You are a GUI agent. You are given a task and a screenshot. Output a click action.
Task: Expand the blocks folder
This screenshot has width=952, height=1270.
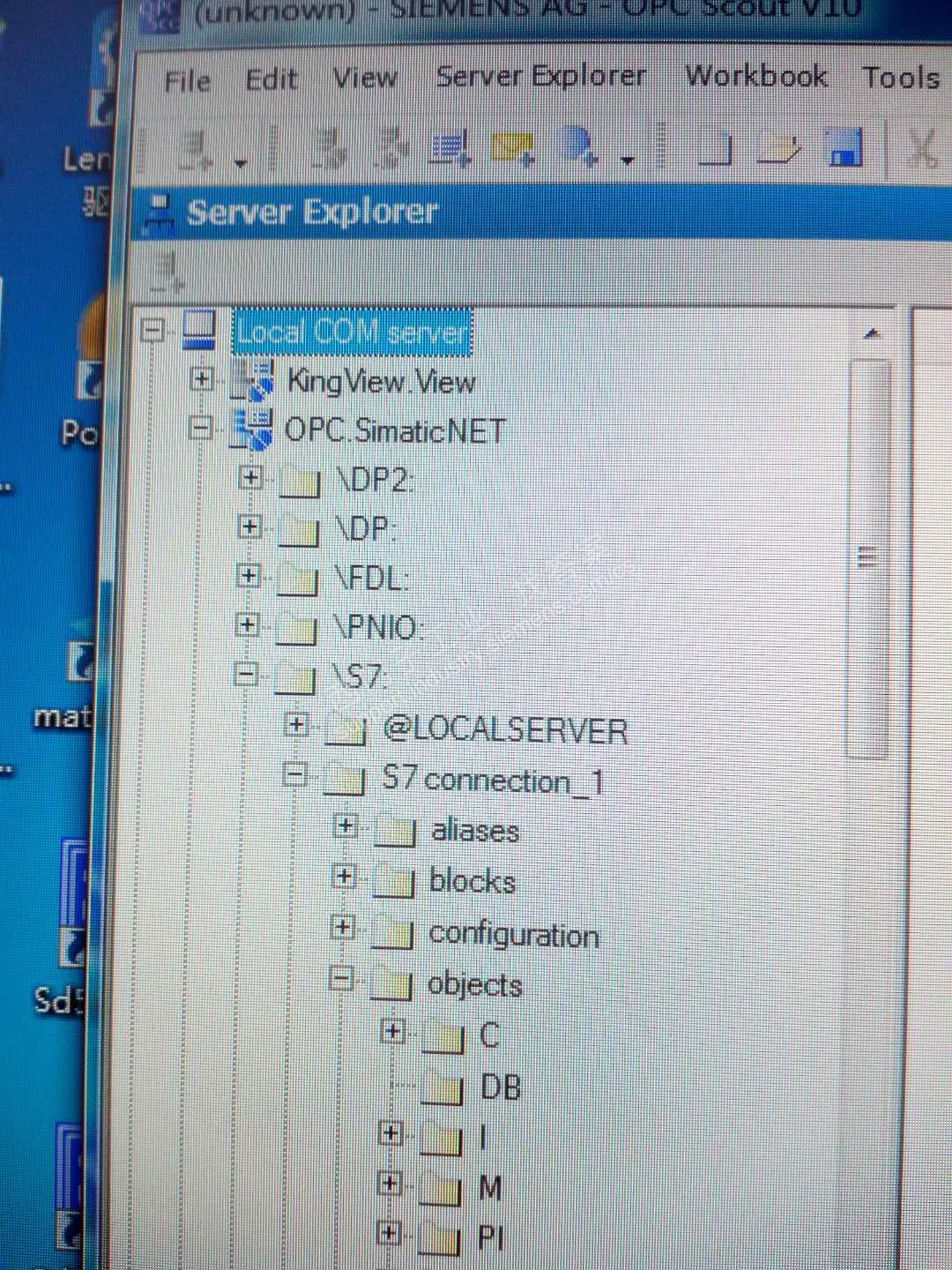[x=345, y=877]
